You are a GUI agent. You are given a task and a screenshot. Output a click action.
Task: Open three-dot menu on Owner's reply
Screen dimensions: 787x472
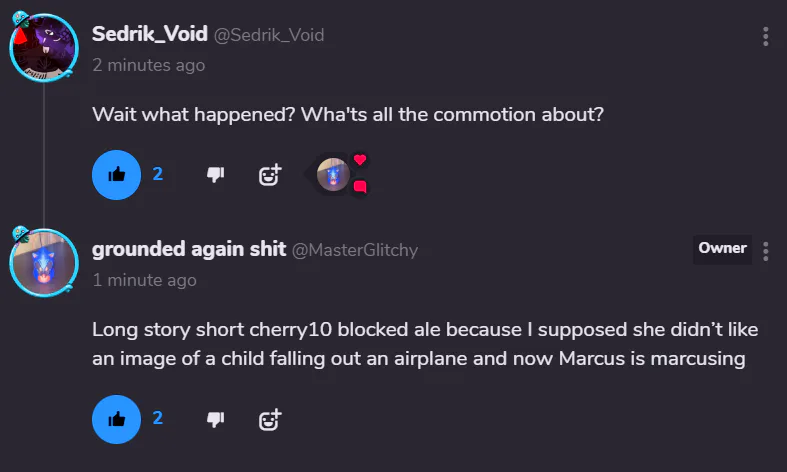tap(765, 251)
